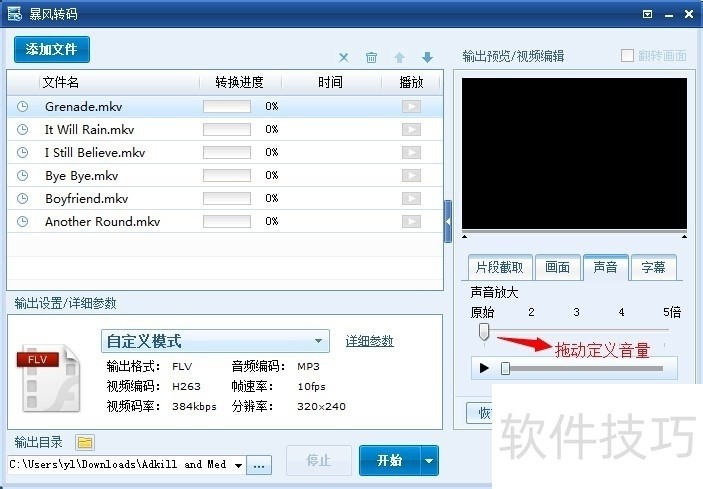The width and height of the screenshot is (703, 489).
Task: Move file up with the up arrow
Action: tap(399, 57)
